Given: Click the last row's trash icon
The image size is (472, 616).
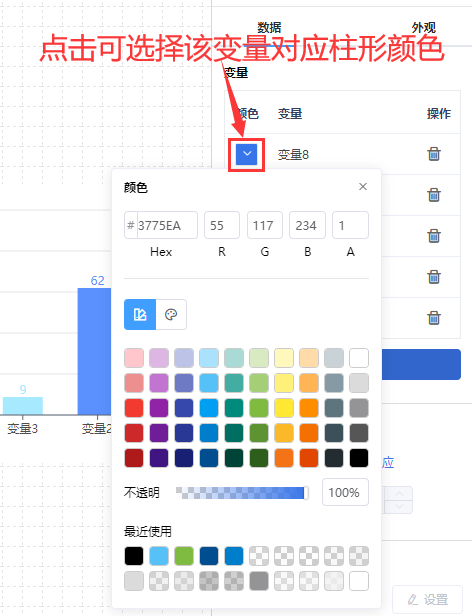Looking at the screenshot, I should tap(434, 317).
